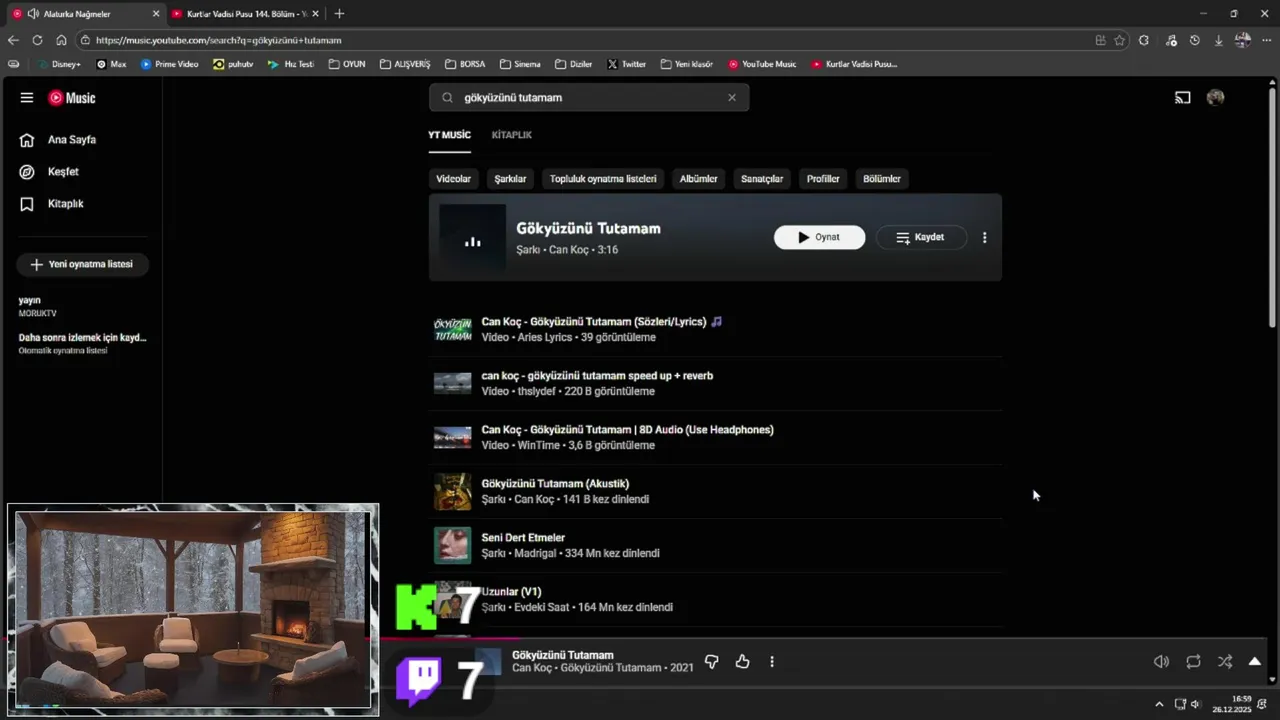Toggle shuffle in the player bar
The image size is (1280, 720).
1225,662
